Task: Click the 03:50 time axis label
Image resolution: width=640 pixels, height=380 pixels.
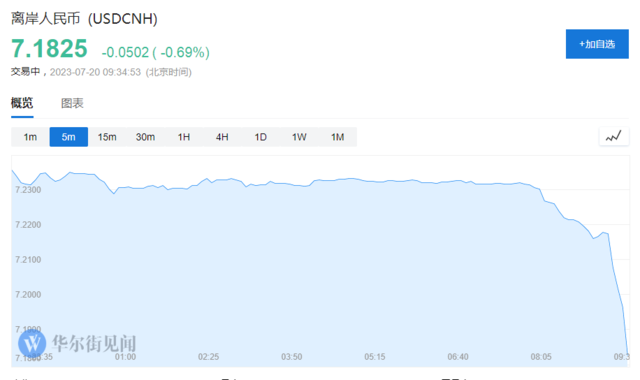Action: click(291, 357)
